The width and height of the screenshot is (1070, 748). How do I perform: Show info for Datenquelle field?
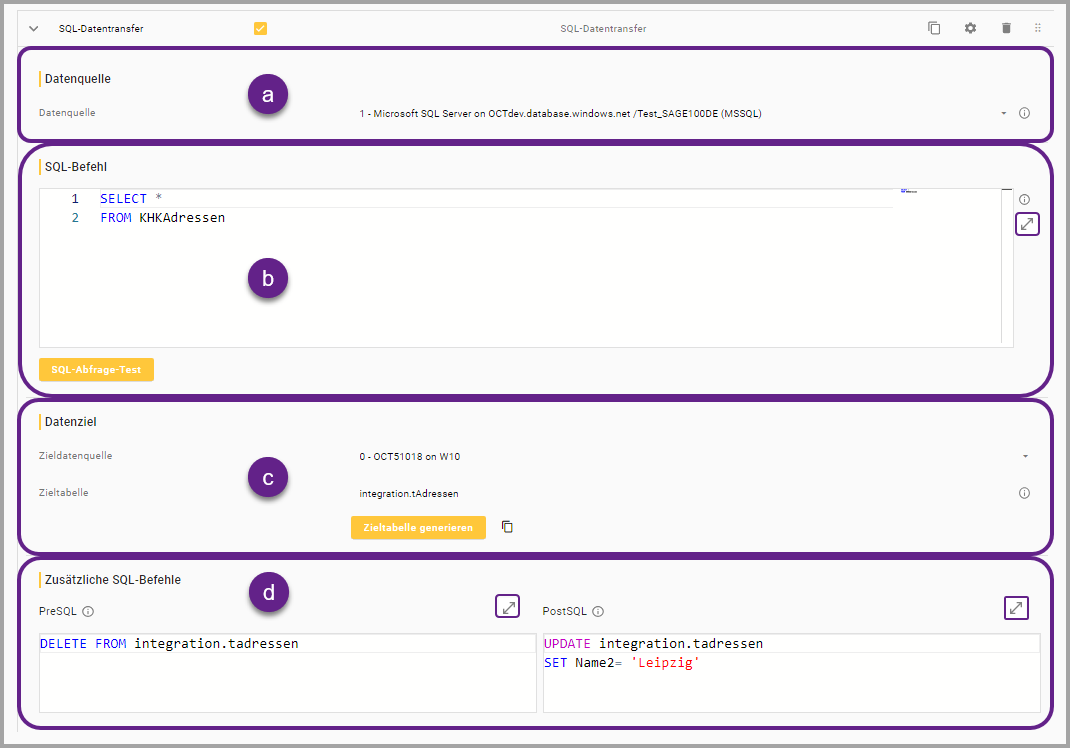[1024, 114]
